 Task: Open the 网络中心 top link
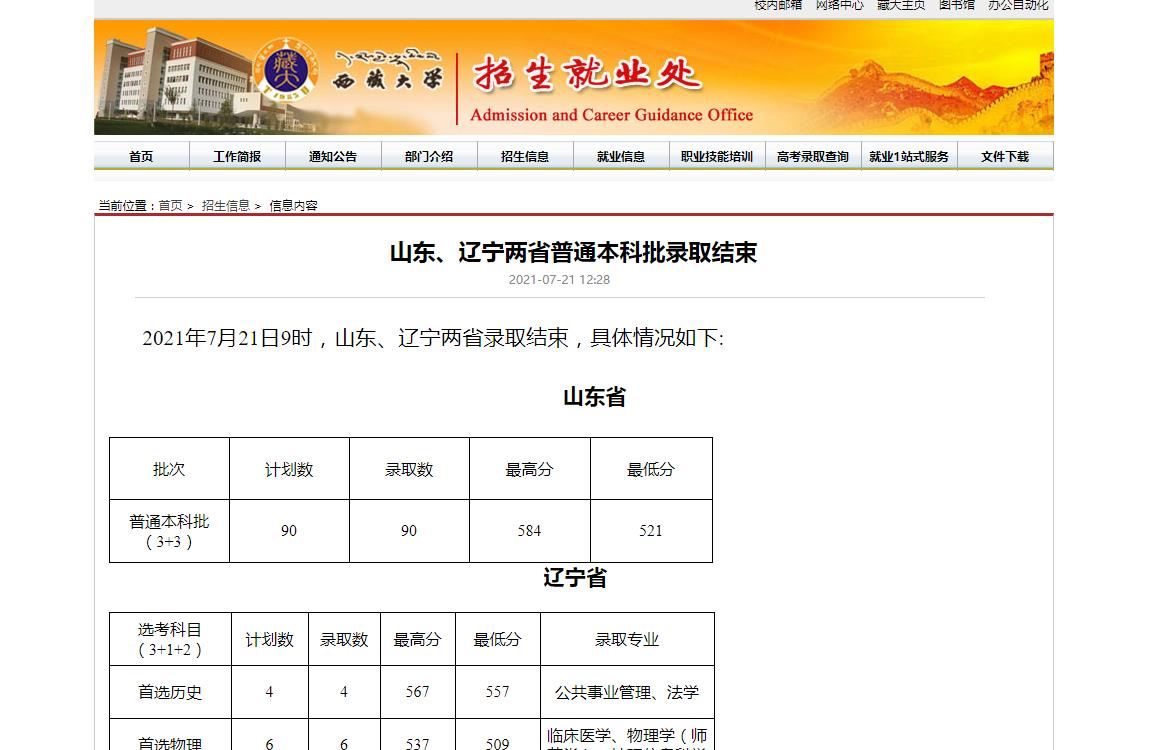840,5
